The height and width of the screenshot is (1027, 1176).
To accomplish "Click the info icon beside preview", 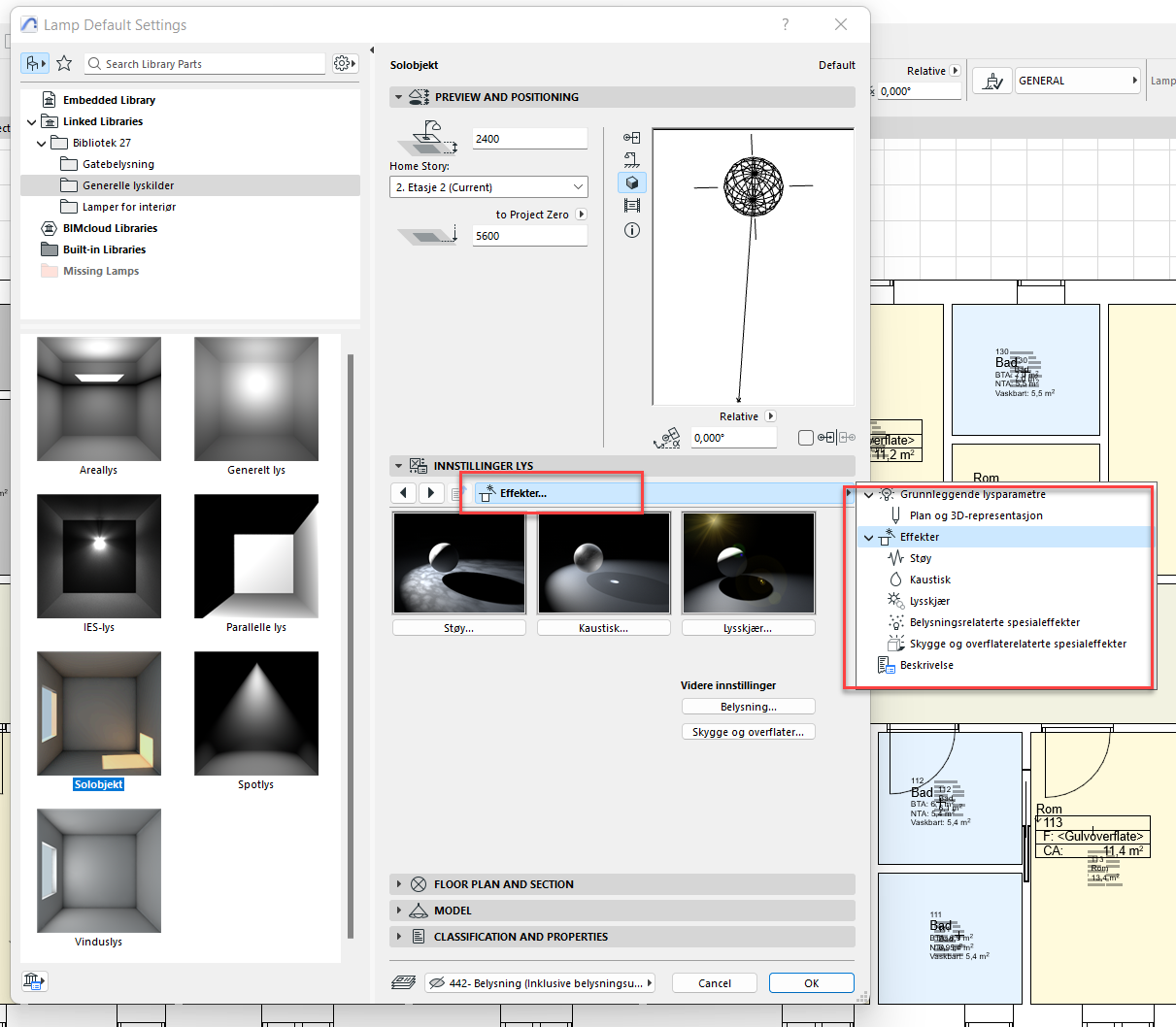I will 632,230.
